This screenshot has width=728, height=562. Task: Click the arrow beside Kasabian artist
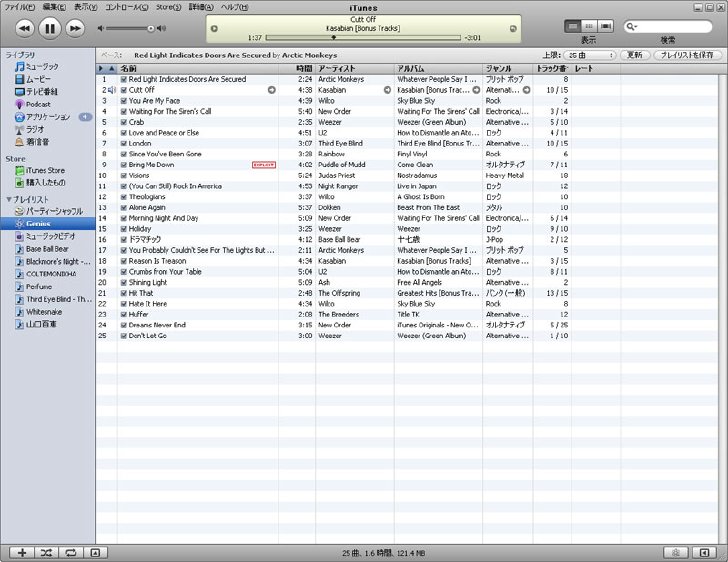point(387,90)
